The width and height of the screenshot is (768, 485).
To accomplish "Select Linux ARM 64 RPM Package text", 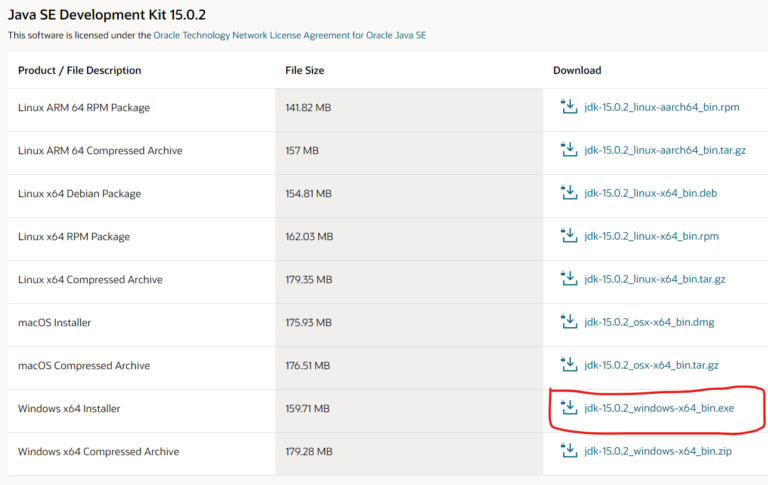I will 84,108.
